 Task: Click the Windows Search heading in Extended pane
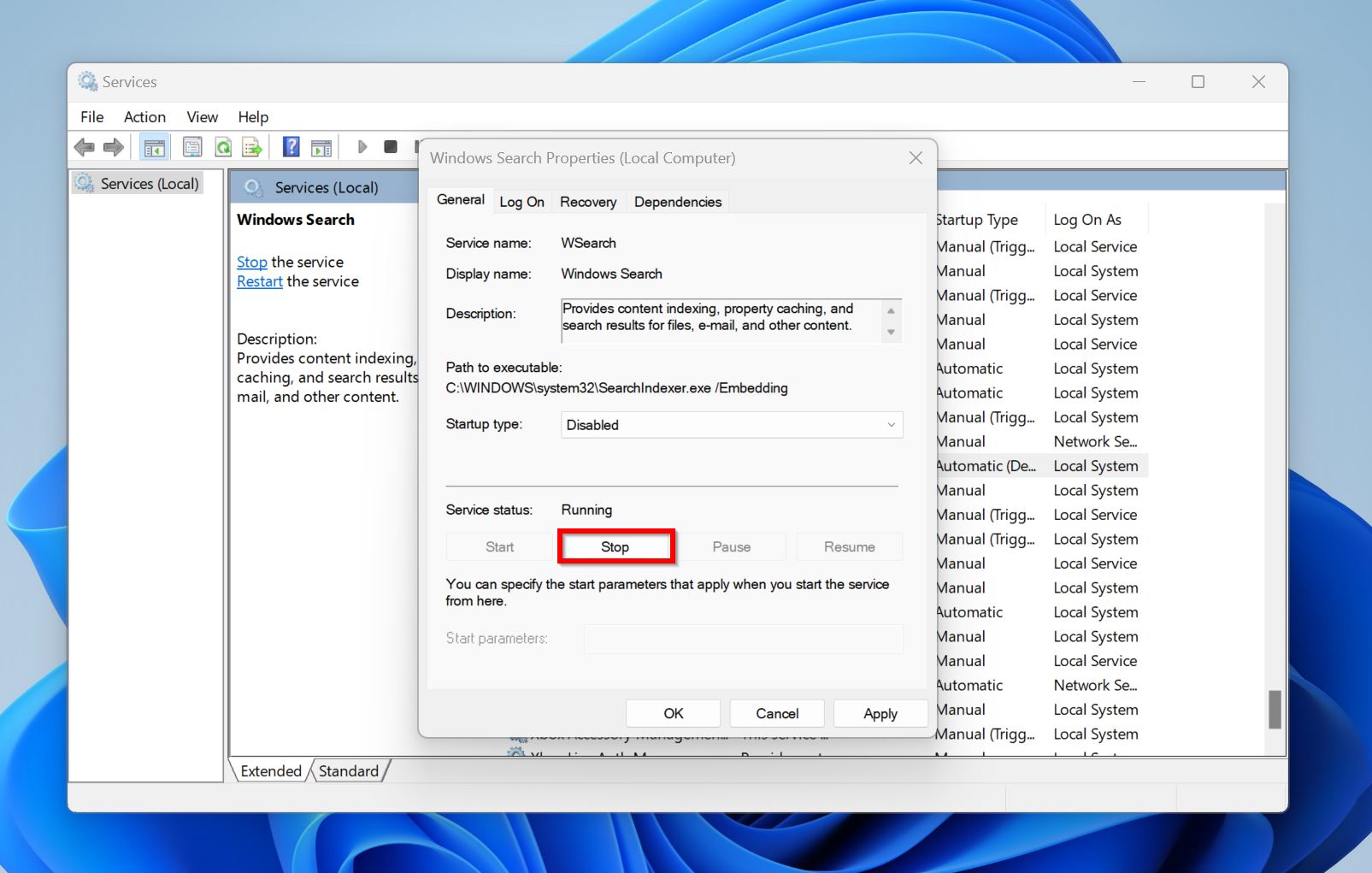click(296, 220)
